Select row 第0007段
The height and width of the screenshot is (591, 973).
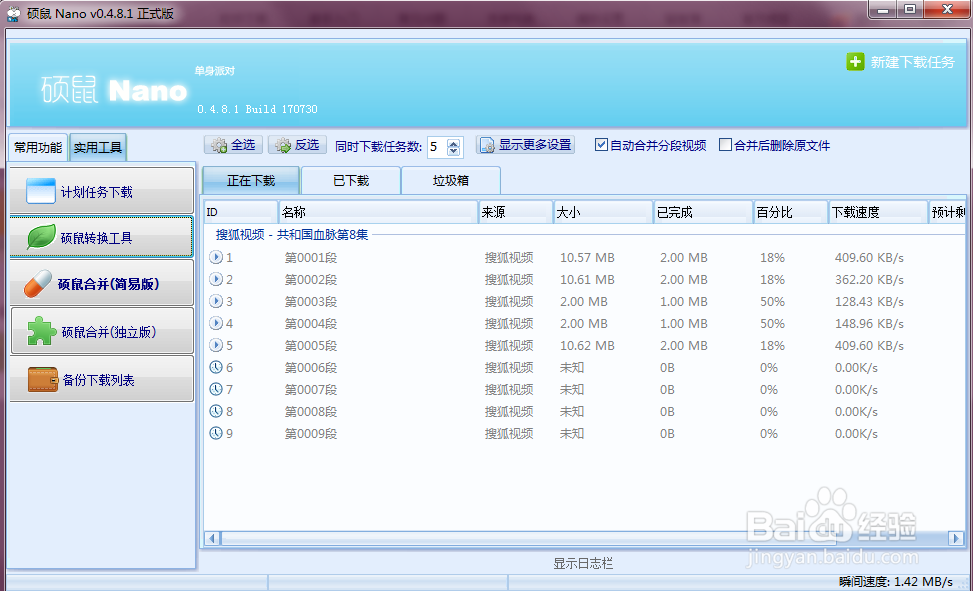tap(584, 389)
